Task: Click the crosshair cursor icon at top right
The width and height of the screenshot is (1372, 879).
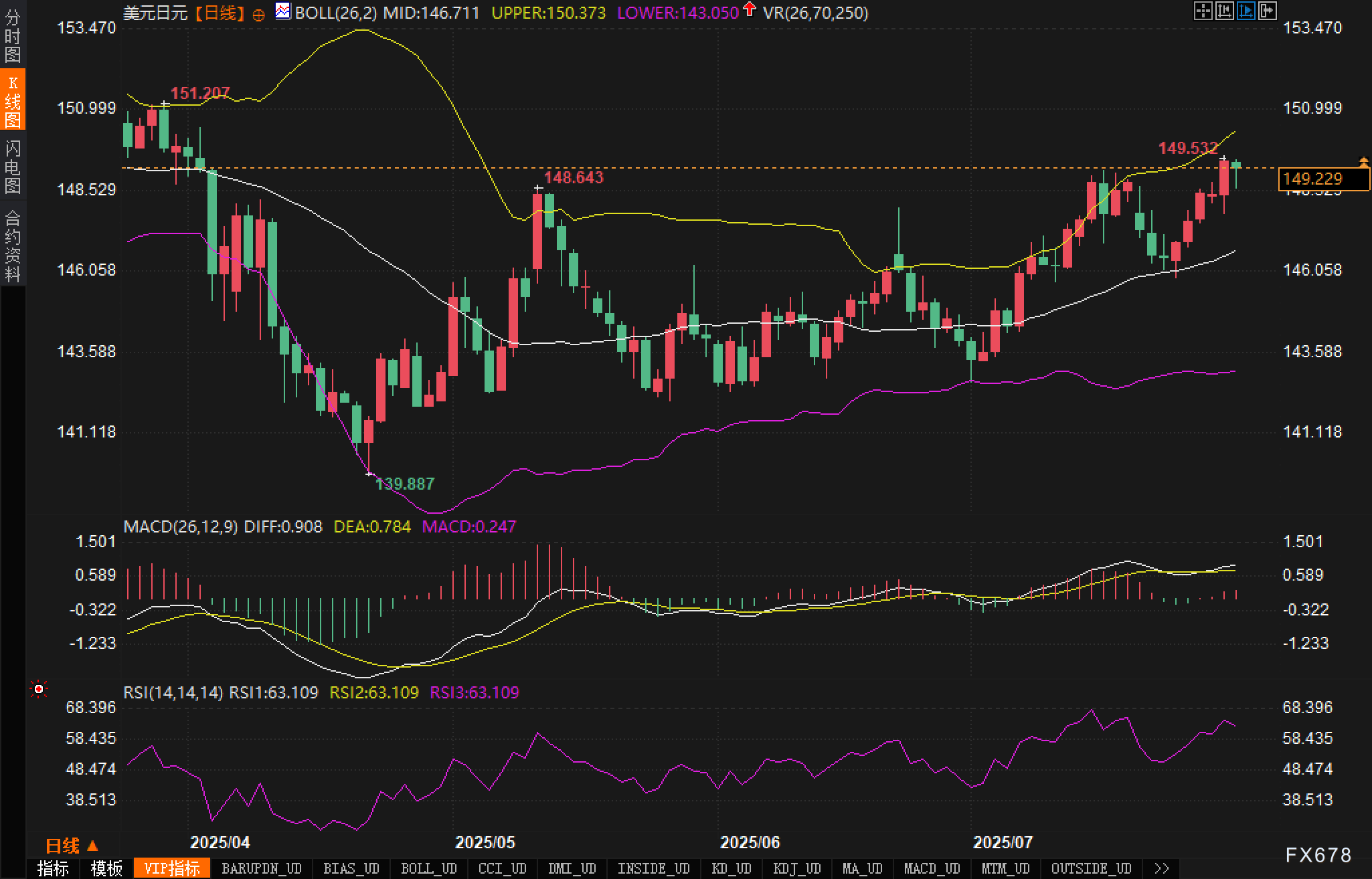Action: pos(1203,11)
